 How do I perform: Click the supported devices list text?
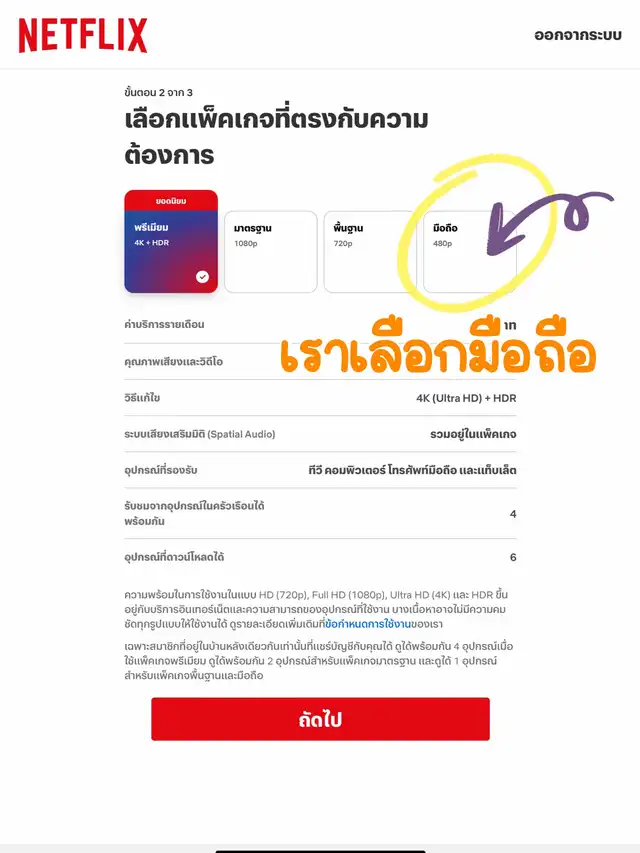[x=413, y=470]
